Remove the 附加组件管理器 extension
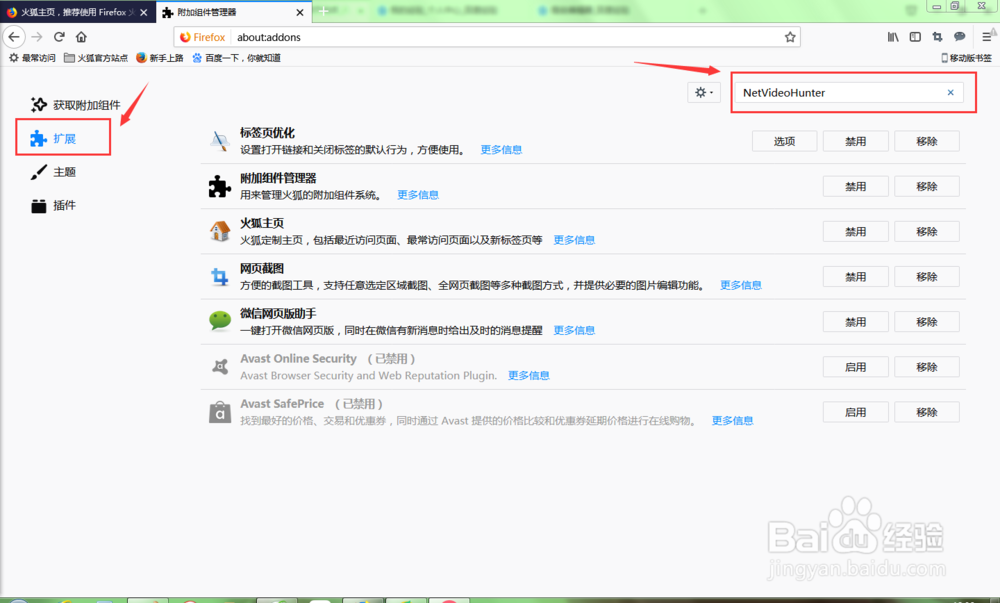This screenshot has width=1000, height=603. (927, 187)
